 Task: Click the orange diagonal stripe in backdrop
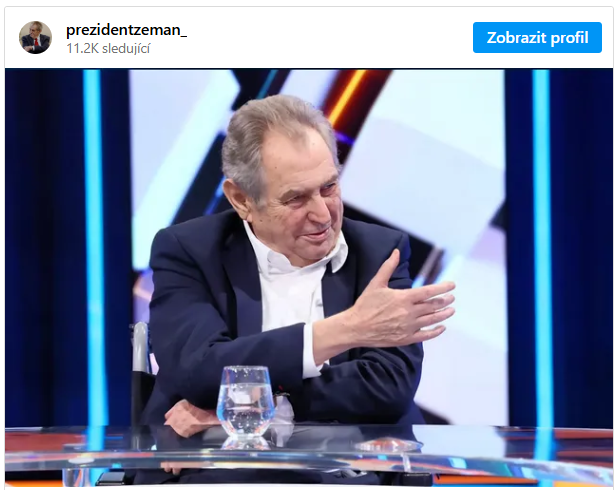coord(346,96)
